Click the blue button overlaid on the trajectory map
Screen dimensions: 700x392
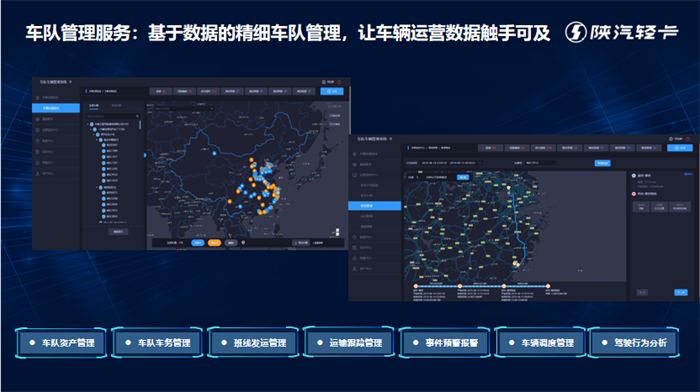pyautogui.click(x=463, y=177)
